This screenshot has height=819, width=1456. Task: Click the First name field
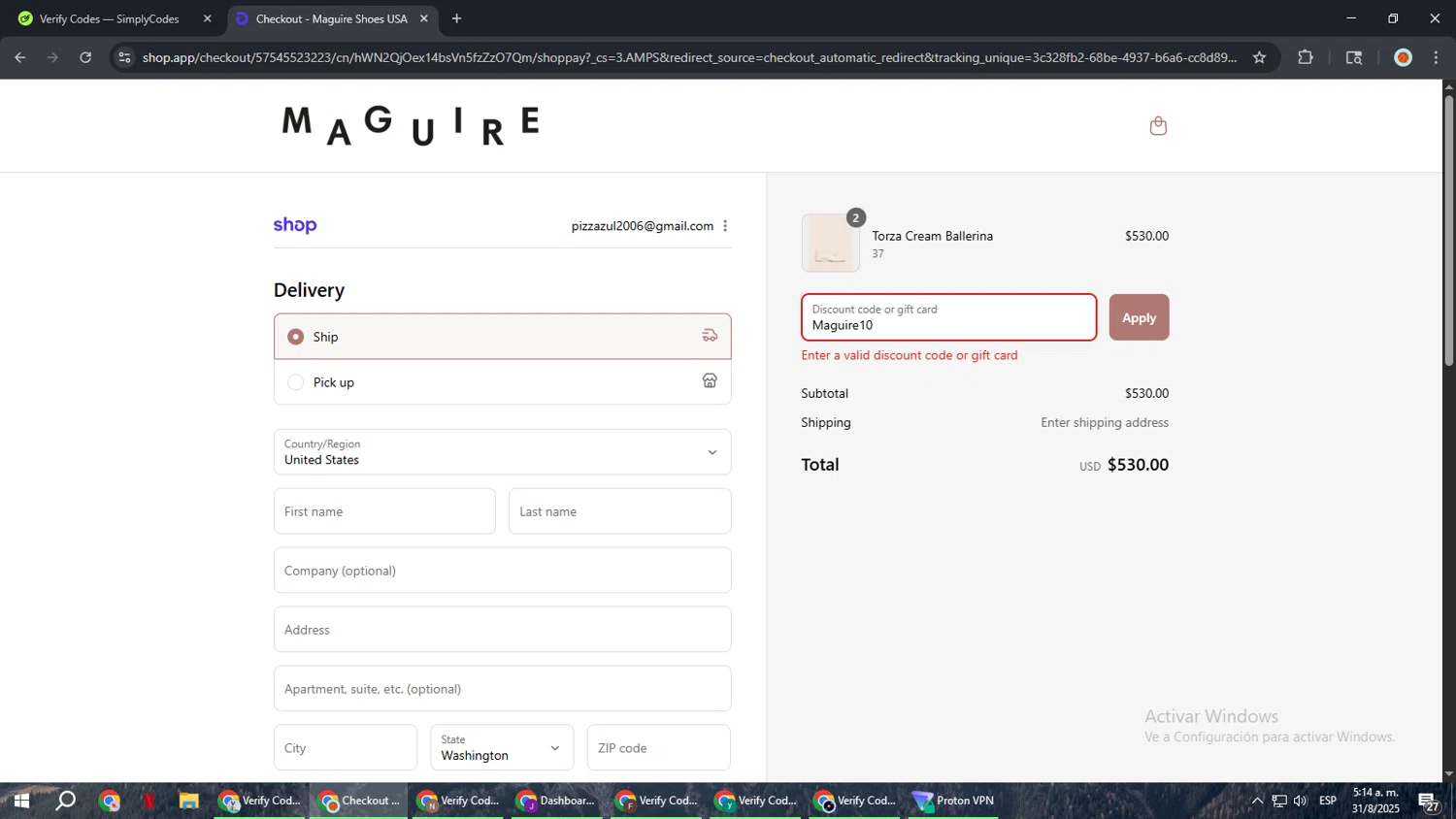click(x=384, y=511)
